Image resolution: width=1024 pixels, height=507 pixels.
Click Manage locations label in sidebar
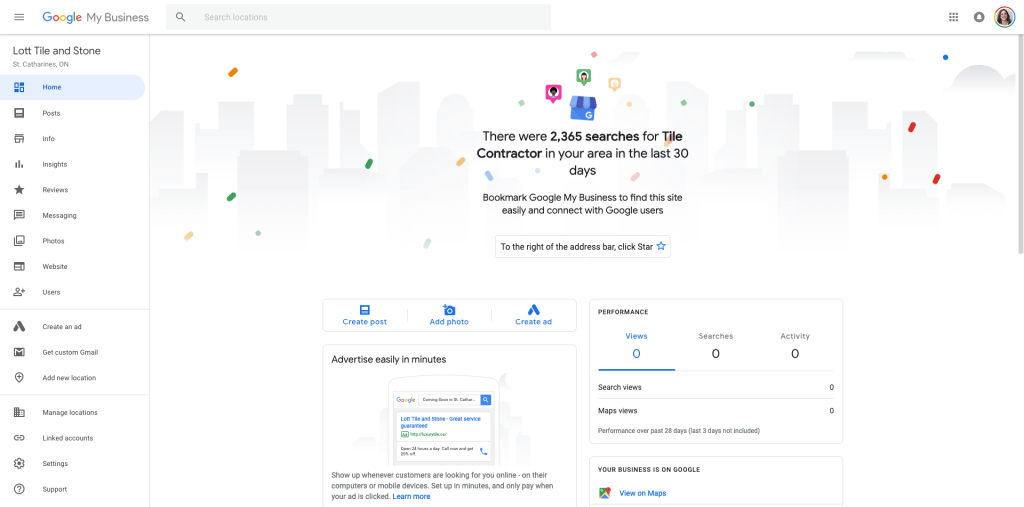70,412
